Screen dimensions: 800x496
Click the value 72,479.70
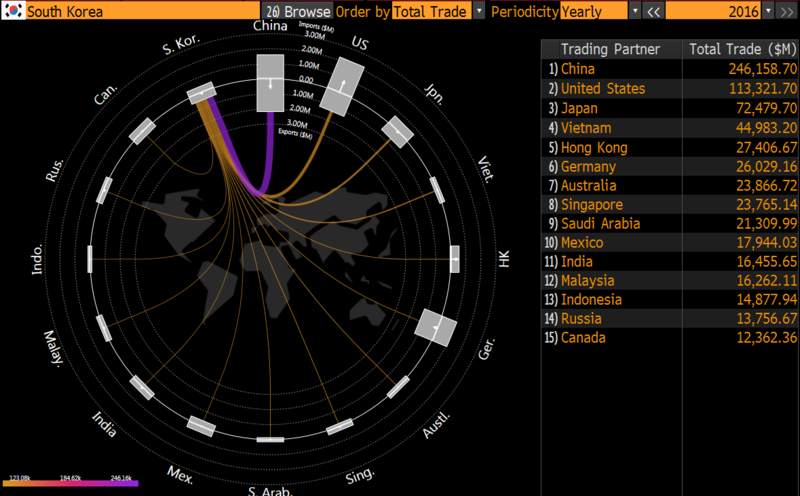tap(766, 108)
